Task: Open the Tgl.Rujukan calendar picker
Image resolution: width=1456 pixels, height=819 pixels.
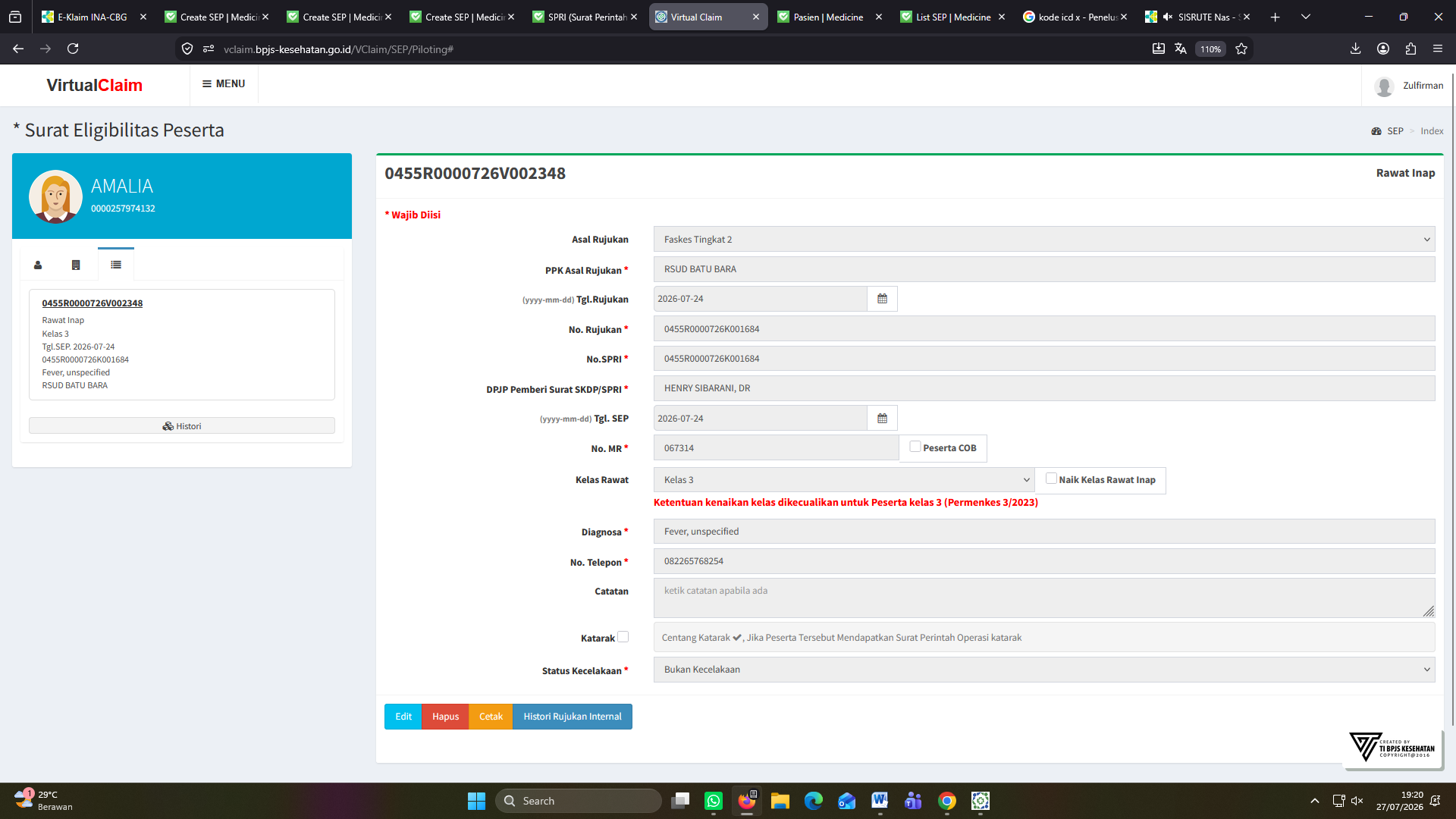Action: click(882, 299)
